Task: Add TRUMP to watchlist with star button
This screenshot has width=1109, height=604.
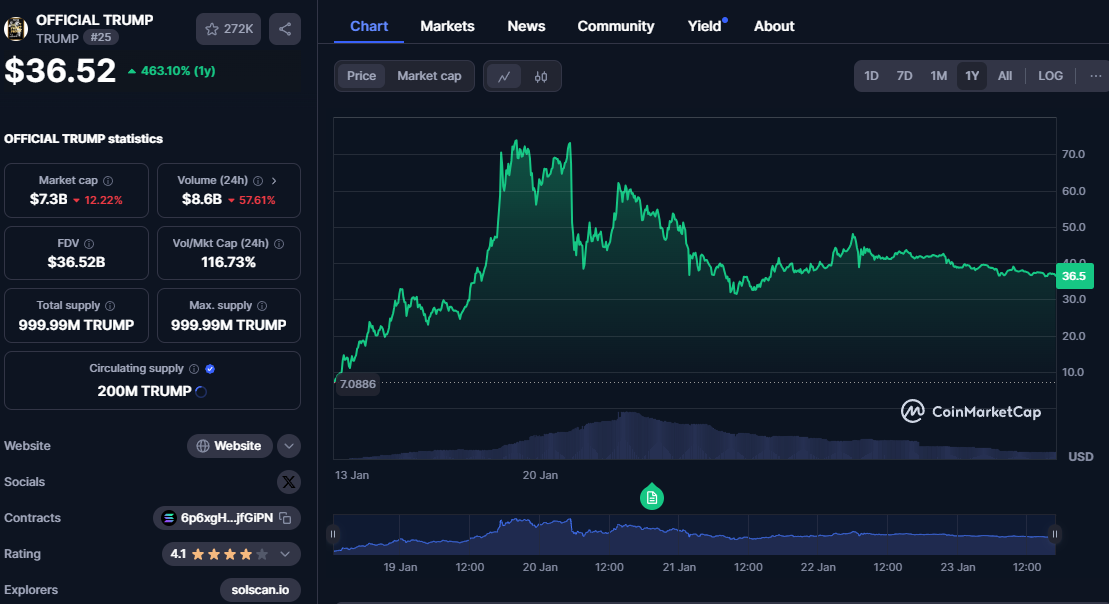Action: (229, 29)
